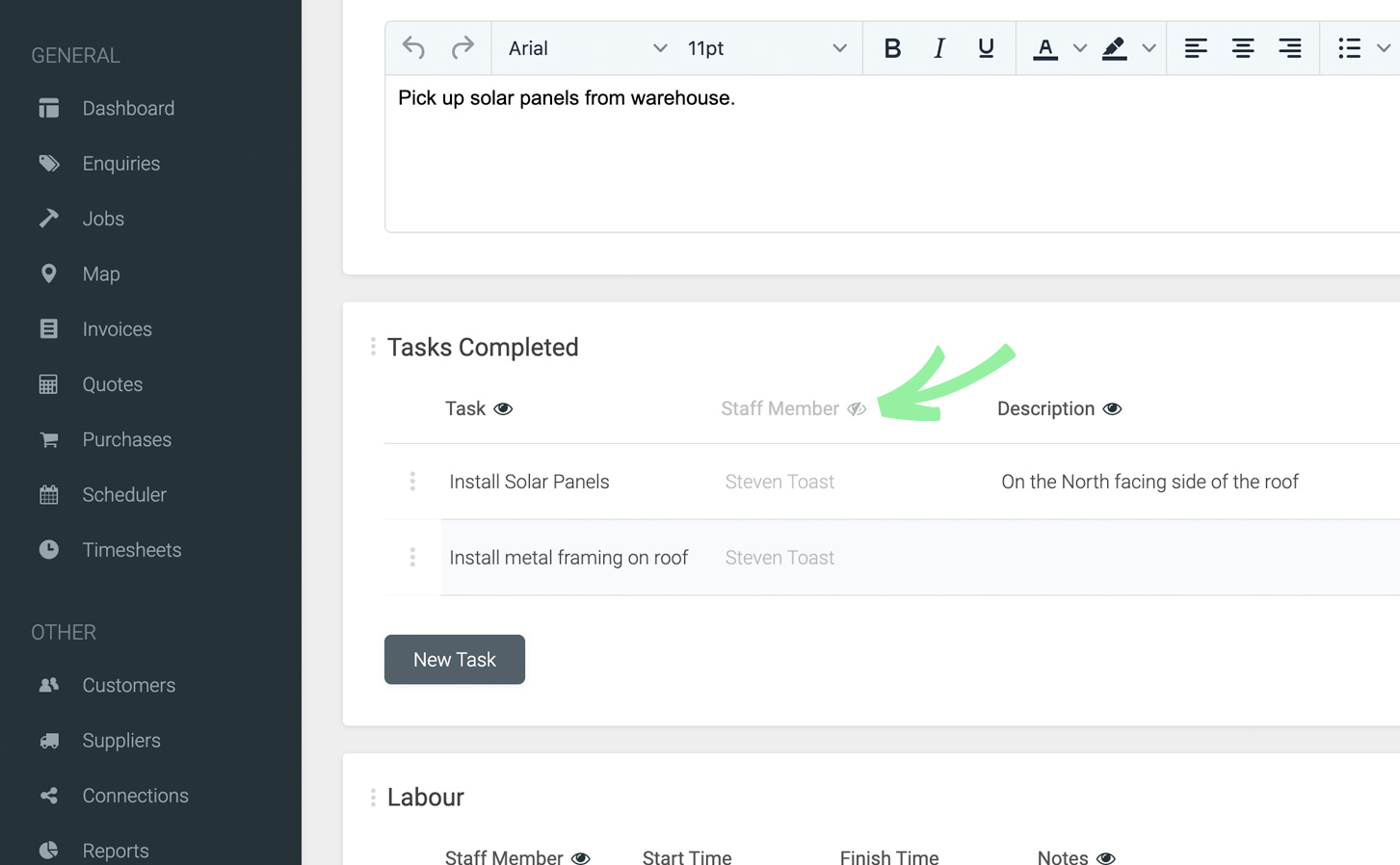Viewport: 1400px width, 865px height.
Task: Open Purchases in sidebar
Action: [x=126, y=439]
